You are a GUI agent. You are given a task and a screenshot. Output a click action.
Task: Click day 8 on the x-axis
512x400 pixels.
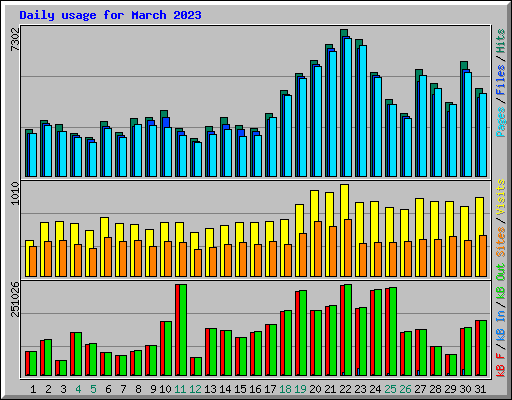point(138,389)
